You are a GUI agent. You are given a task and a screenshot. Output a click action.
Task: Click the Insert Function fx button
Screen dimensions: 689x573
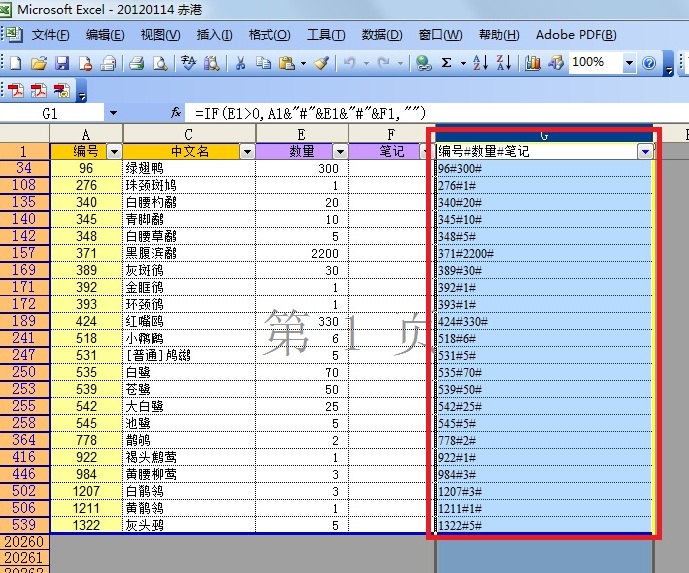pyautogui.click(x=177, y=114)
